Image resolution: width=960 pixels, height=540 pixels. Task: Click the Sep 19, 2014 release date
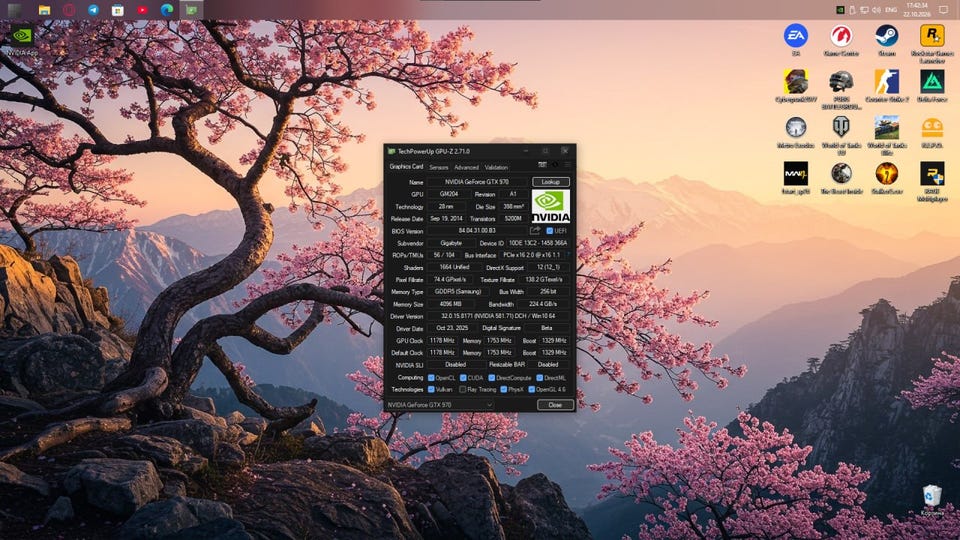pos(446,219)
